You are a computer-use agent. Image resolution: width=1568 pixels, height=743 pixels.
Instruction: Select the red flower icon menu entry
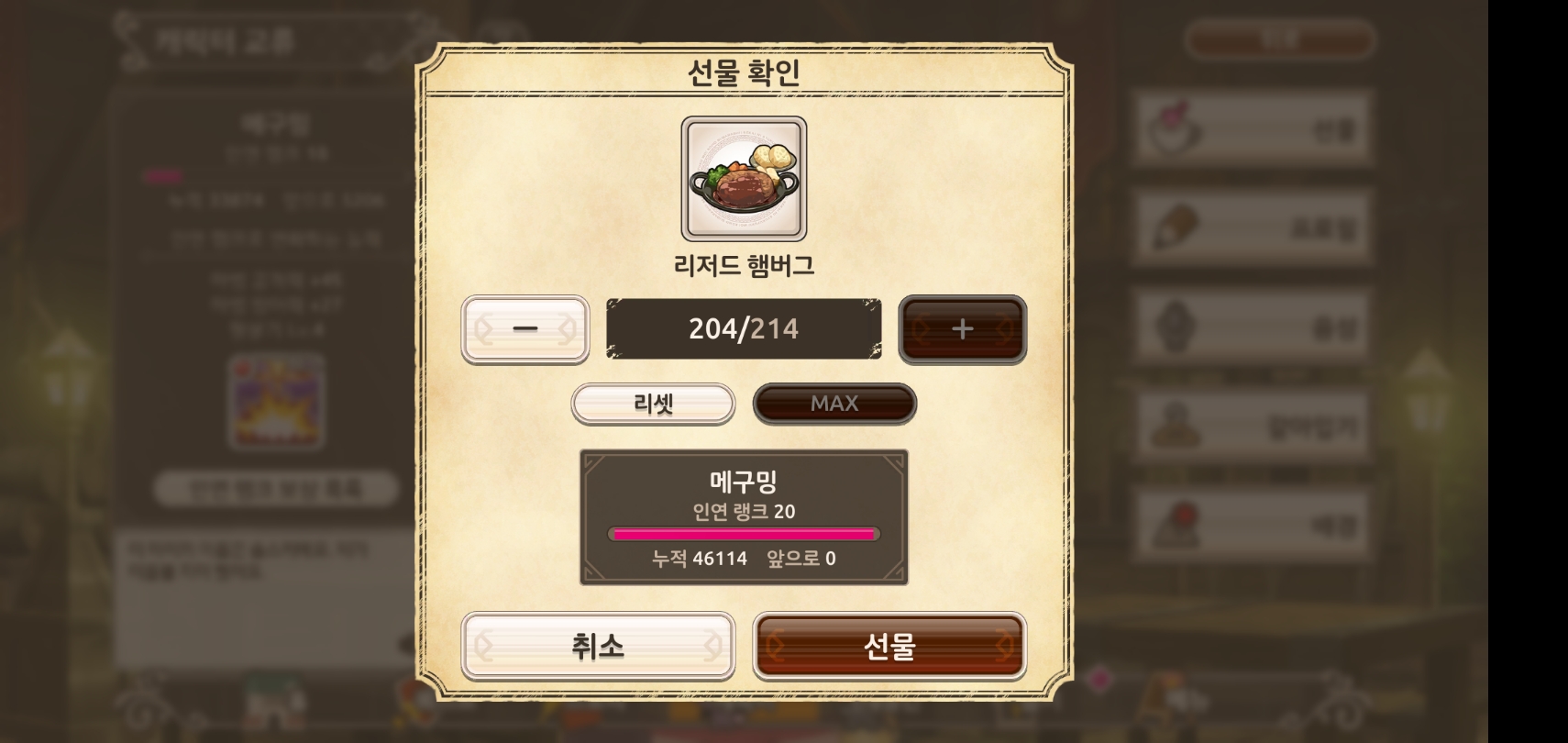point(1252,524)
